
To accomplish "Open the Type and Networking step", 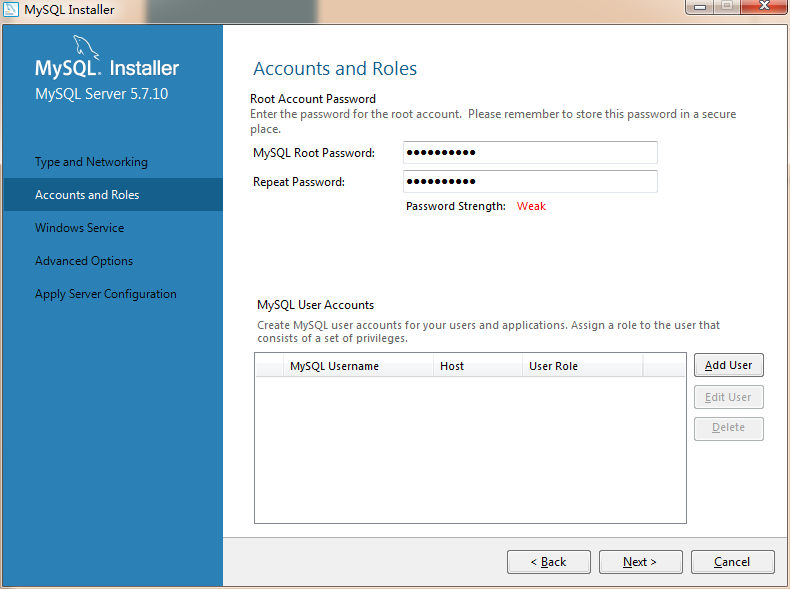I will pyautogui.click(x=91, y=162).
